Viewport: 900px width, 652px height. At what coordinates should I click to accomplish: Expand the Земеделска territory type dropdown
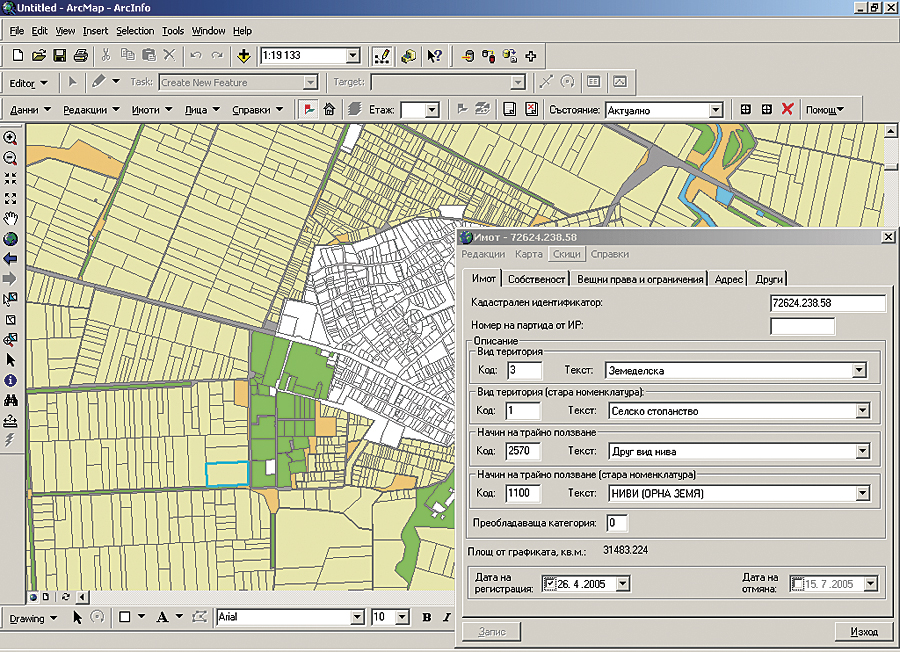[858, 371]
